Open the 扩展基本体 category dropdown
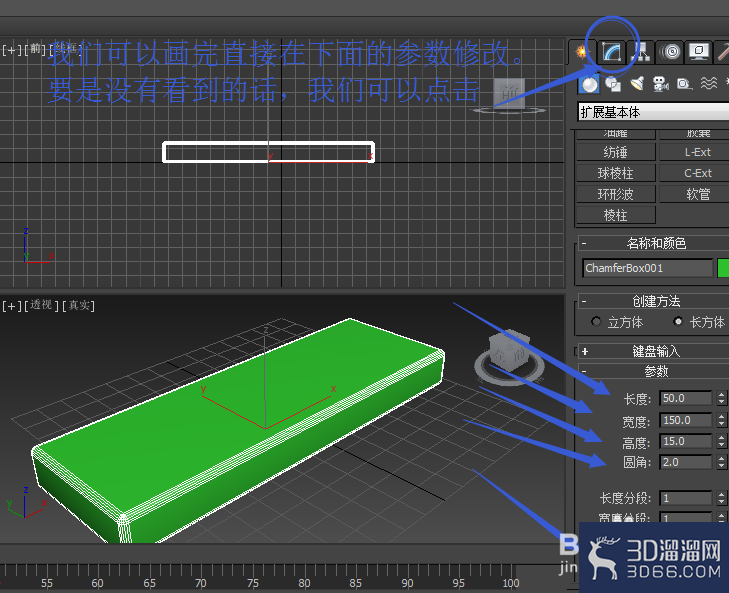Screen dimensions: 729x593 click(x=653, y=112)
